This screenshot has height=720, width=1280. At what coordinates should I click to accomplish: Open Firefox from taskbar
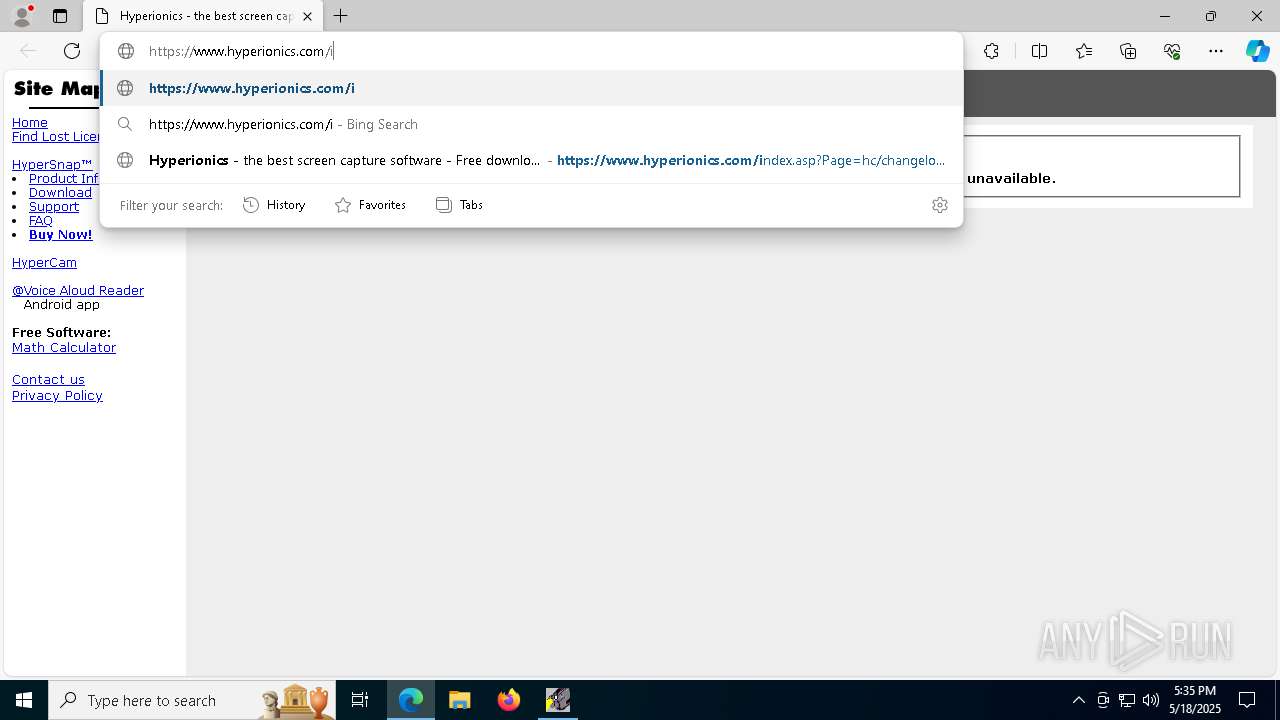[509, 700]
